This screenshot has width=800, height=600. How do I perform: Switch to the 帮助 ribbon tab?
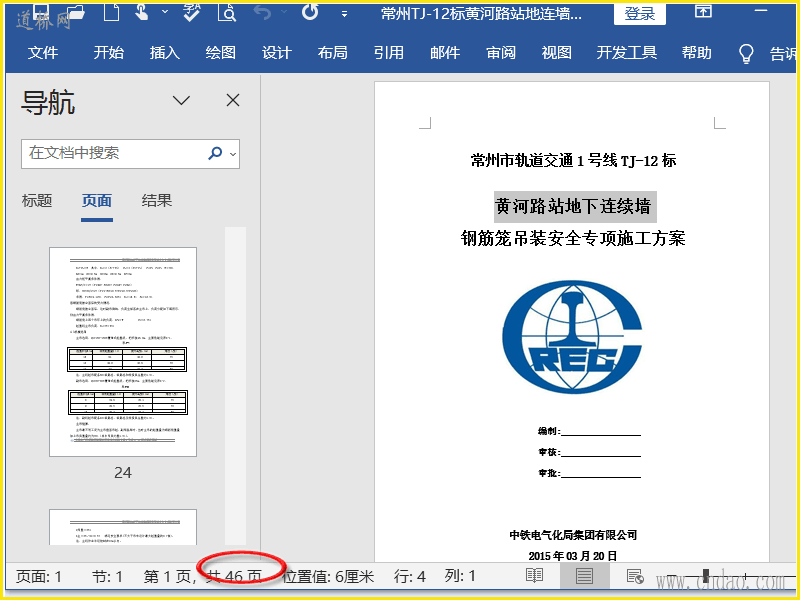pyautogui.click(x=697, y=53)
